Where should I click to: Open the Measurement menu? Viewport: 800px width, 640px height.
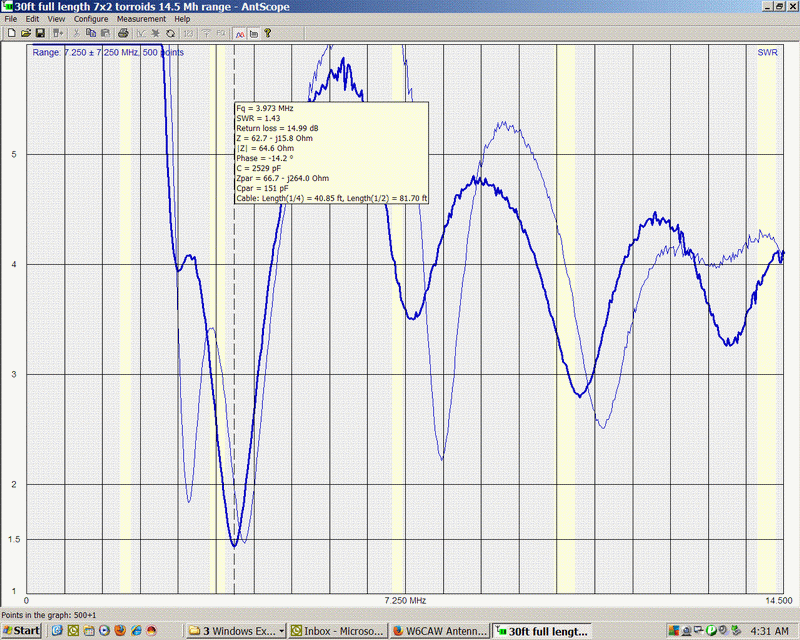[141, 19]
